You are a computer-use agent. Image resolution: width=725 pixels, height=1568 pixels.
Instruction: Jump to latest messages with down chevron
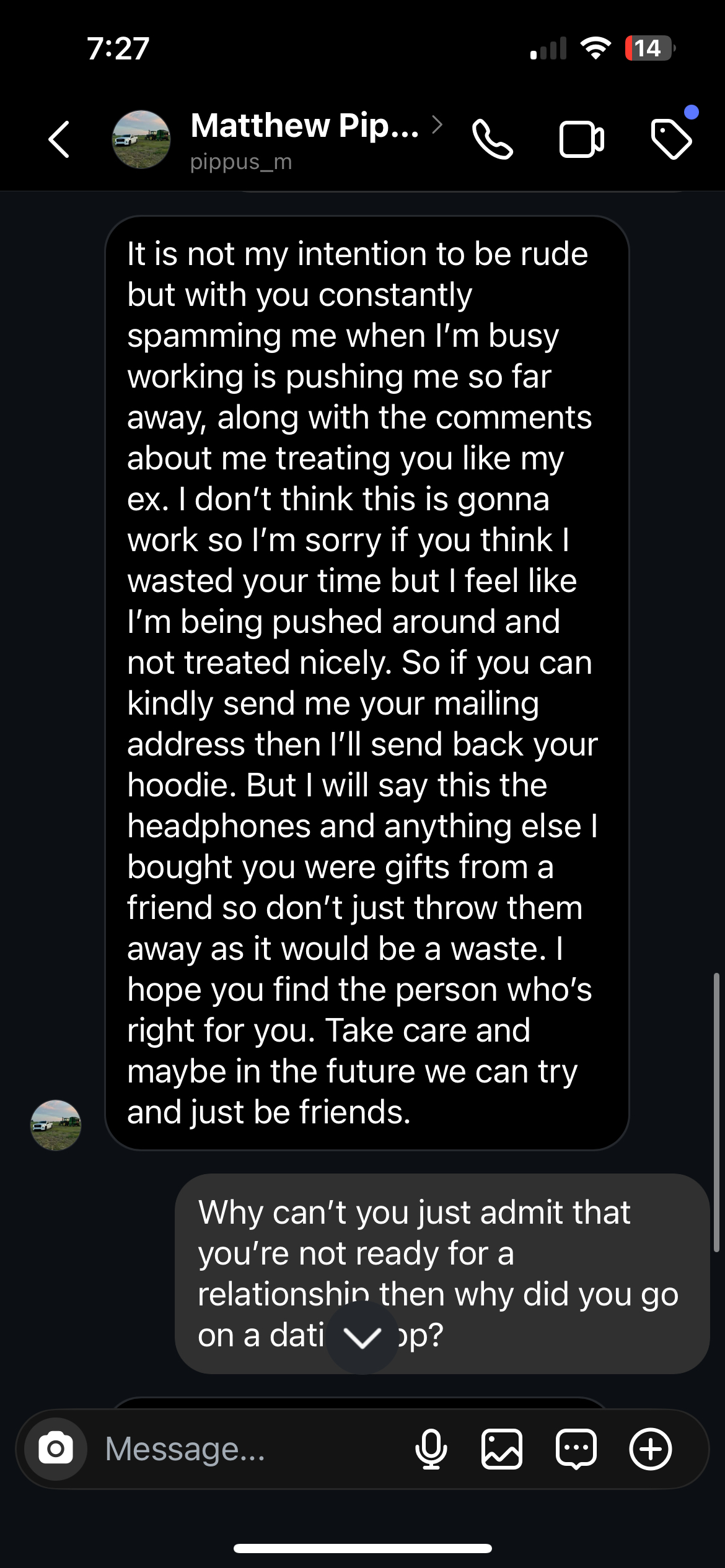[362, 1338]
